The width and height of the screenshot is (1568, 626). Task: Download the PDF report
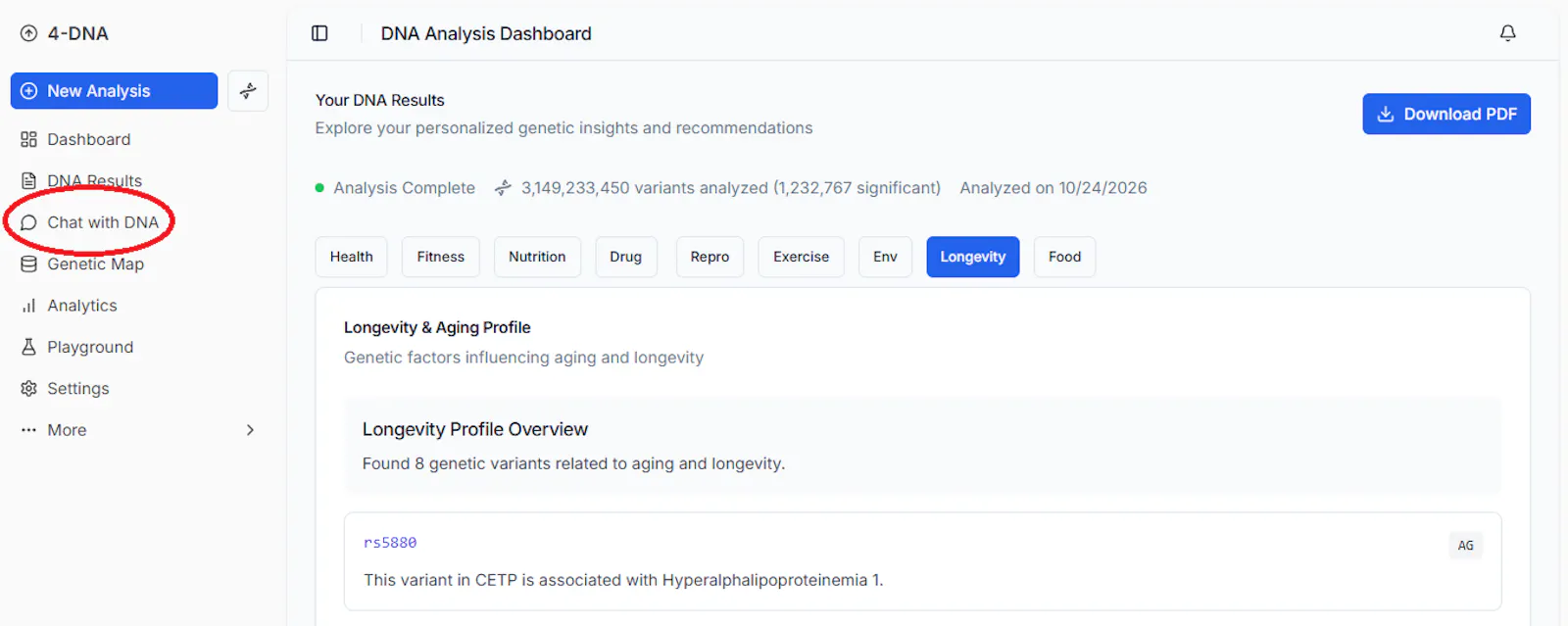[1446, 114]
